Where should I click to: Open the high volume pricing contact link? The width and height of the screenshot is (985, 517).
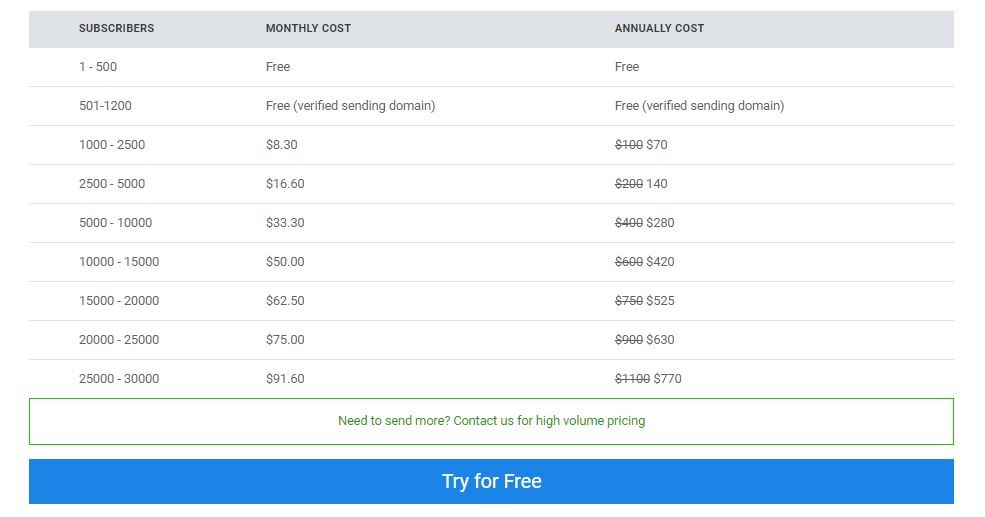tap(491, 421)
